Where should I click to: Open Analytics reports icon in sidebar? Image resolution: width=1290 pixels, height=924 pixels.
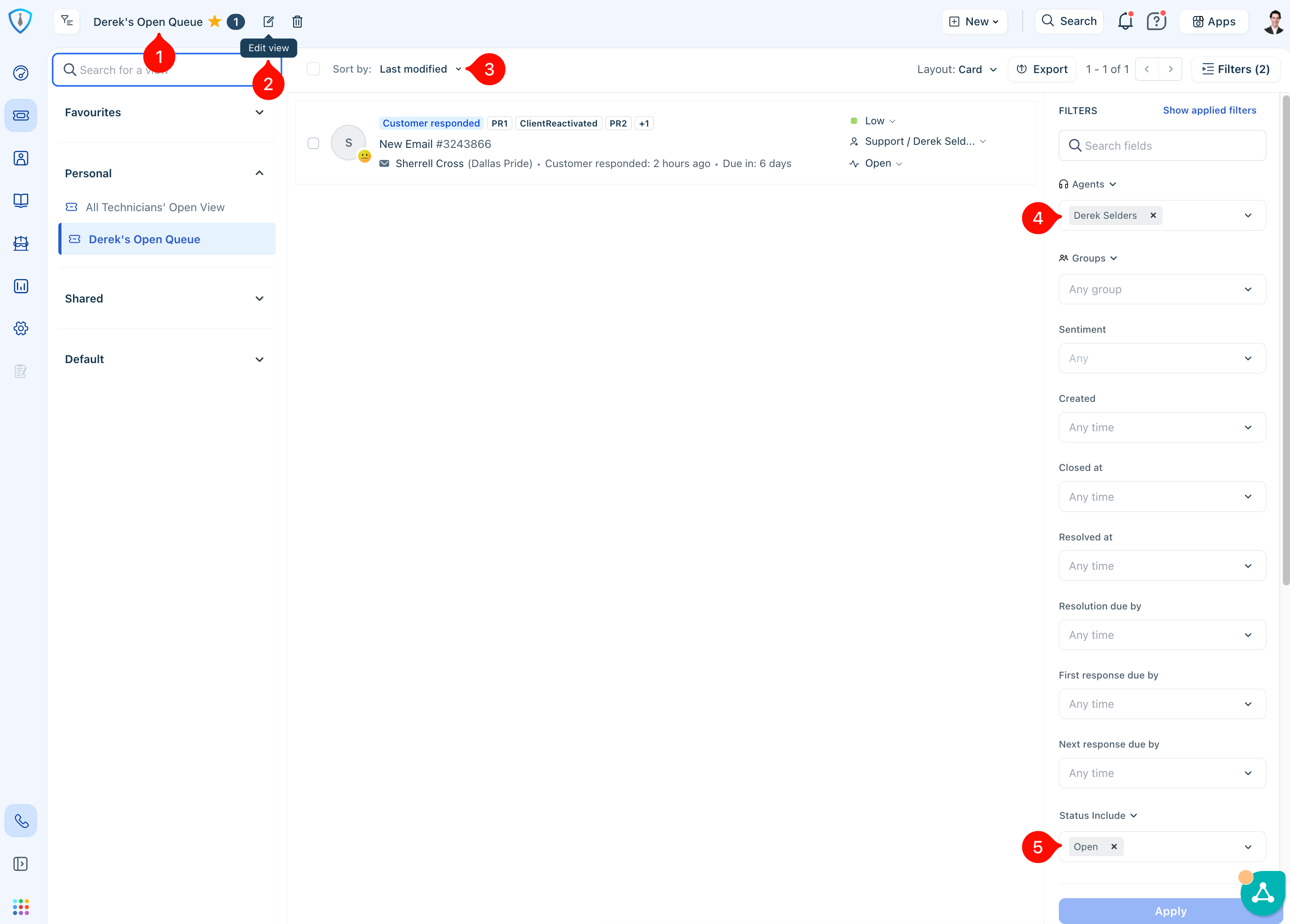click(21, 286)
